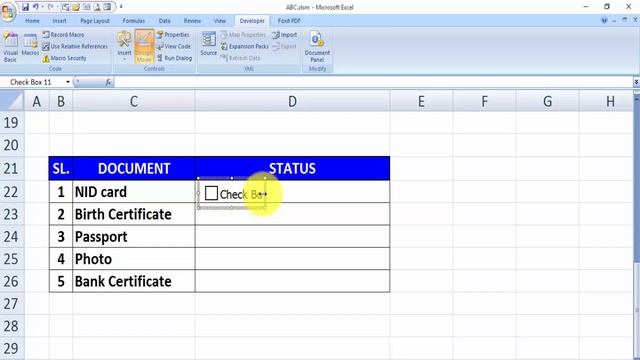Image resolution: width=640 pixels, height=360 pixels.
Task: Click View Code in Controls group
Action: point(174,47)
